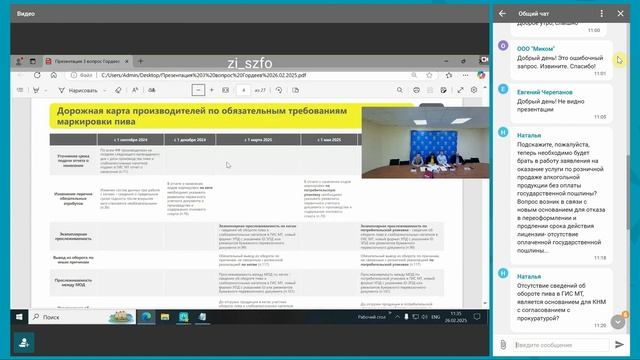Close the Общий чат panel
The width and height of the screenshot is (640, 360).
tap(620, 13)
